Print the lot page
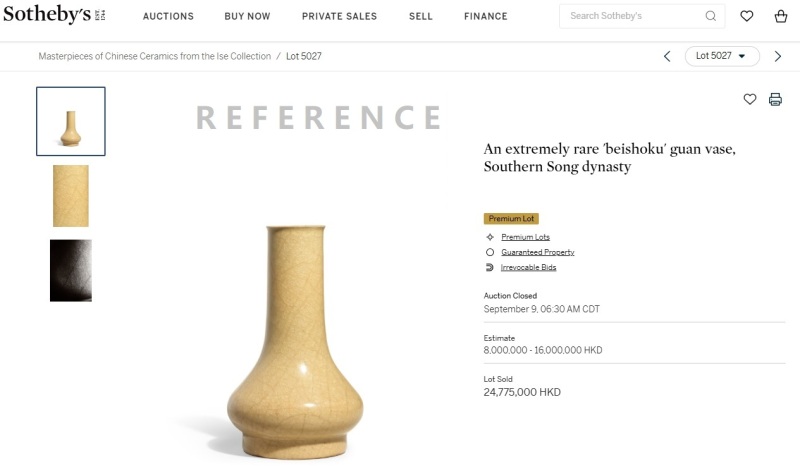This screenshot has height=471, width=800. pyautogui.click(x=775, y=99)
